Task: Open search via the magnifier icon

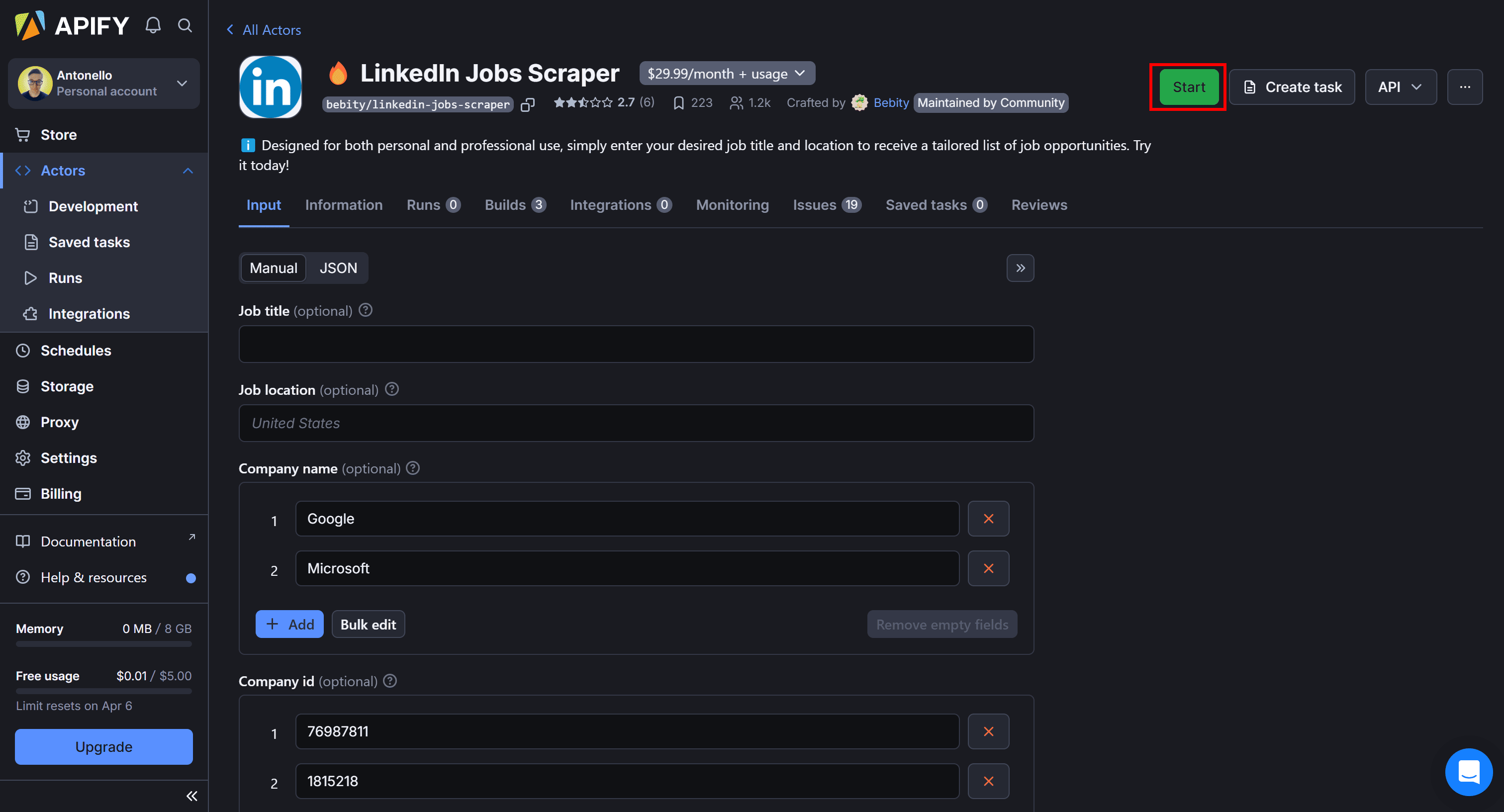Action: [x=185, y=26]
